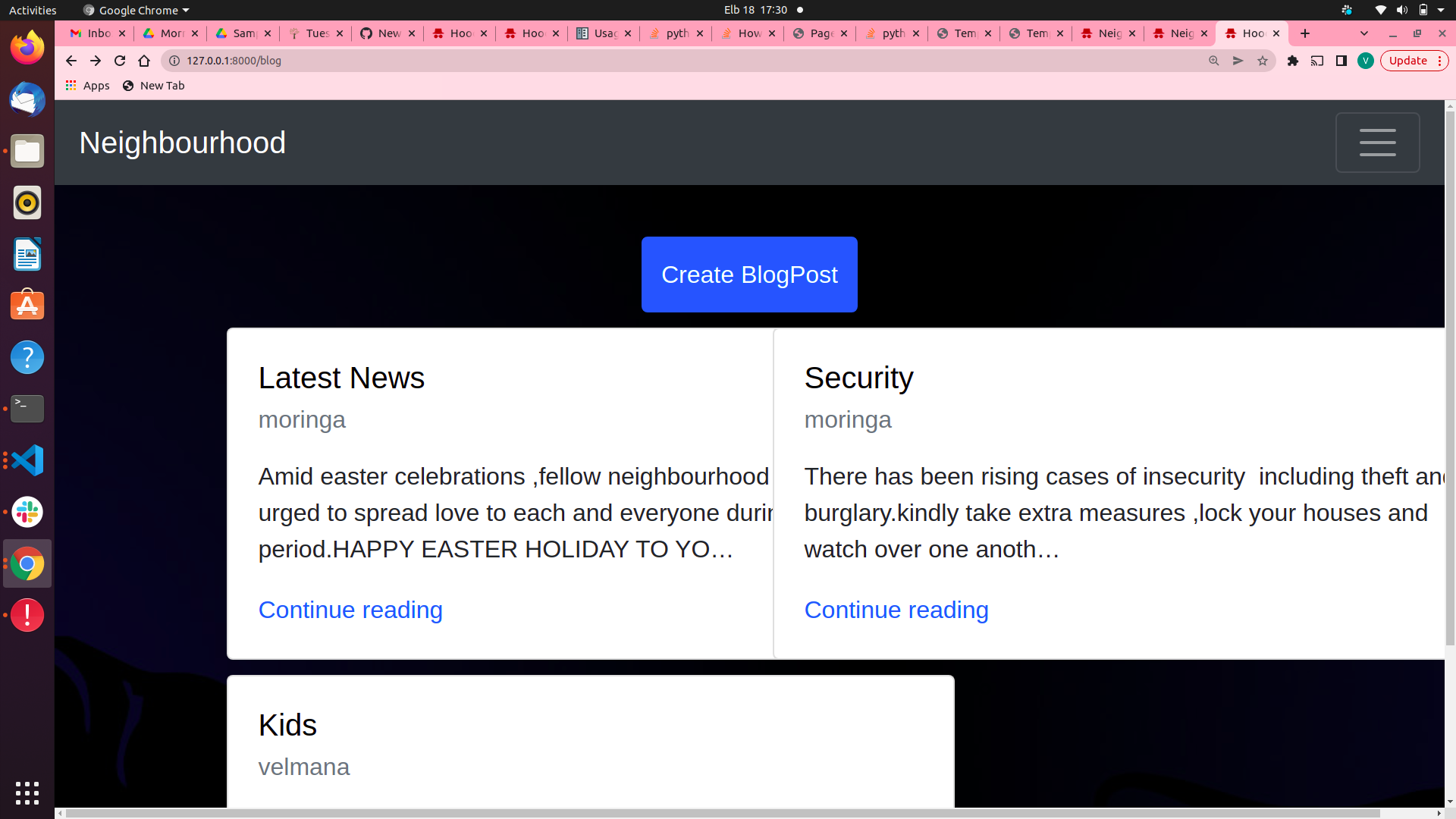Open the tab search chevron dropdown
The height and width of the screenshot is (819, 1456).
1364,33
